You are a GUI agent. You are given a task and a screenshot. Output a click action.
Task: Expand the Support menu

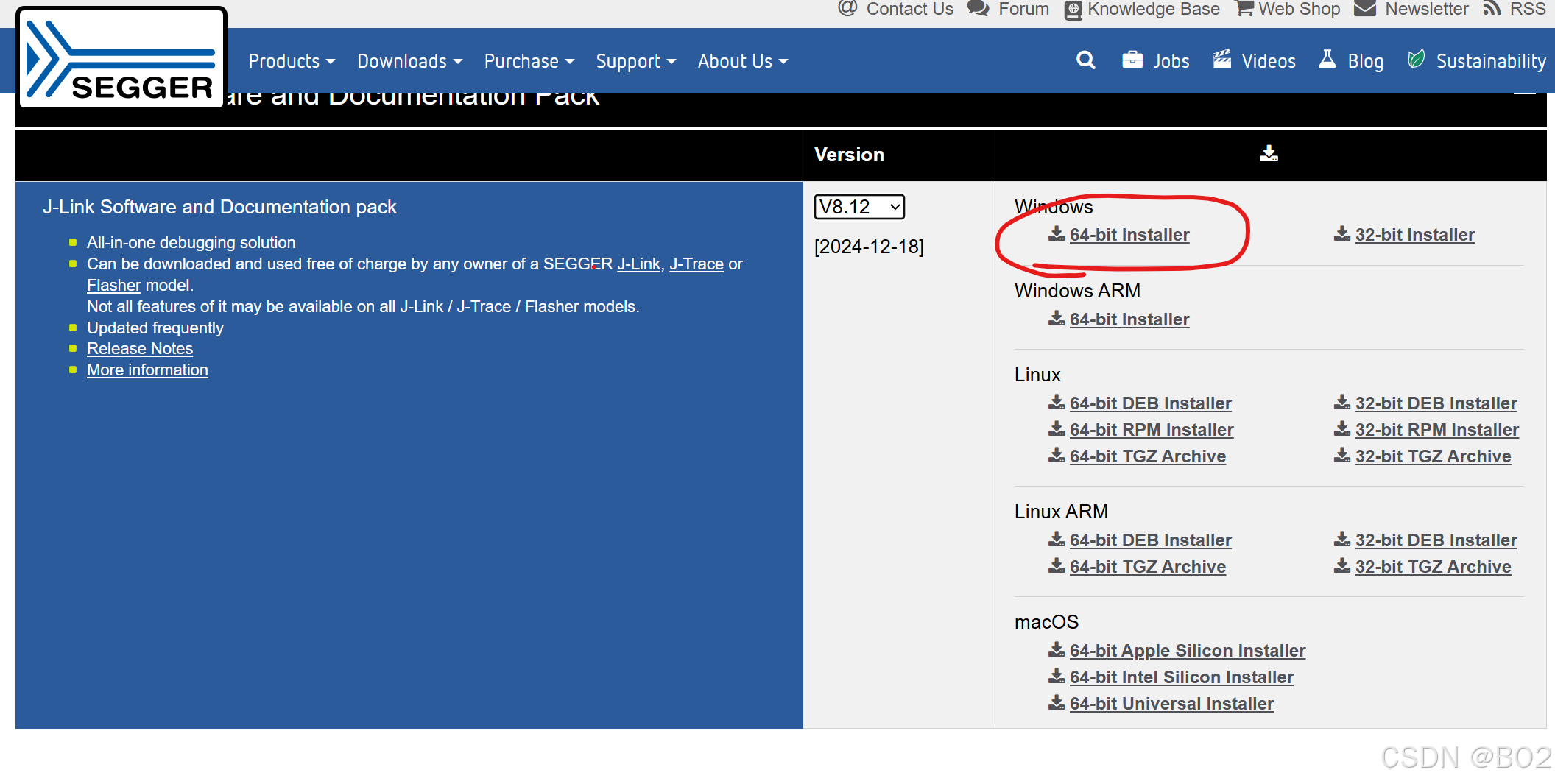[x=635, y=61]
